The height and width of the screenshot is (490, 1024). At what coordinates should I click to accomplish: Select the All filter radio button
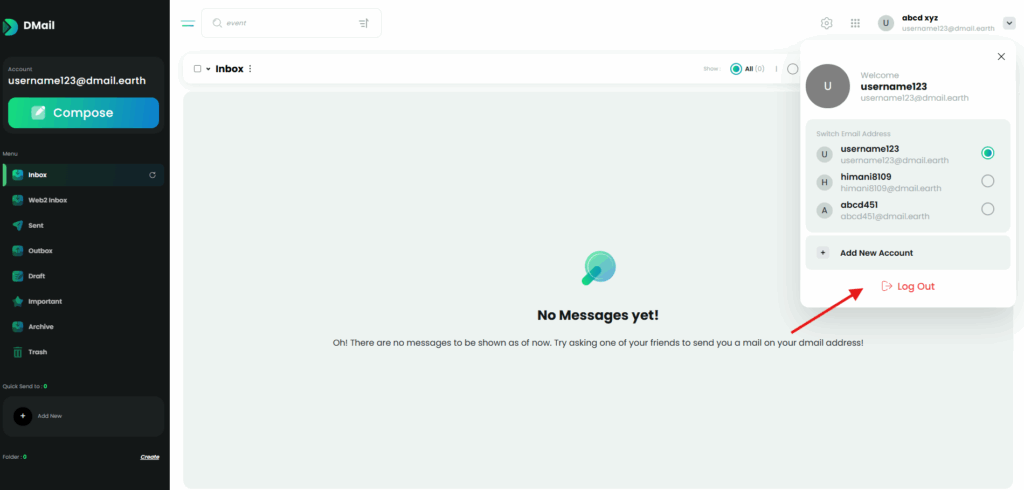[x=736, y=69]
